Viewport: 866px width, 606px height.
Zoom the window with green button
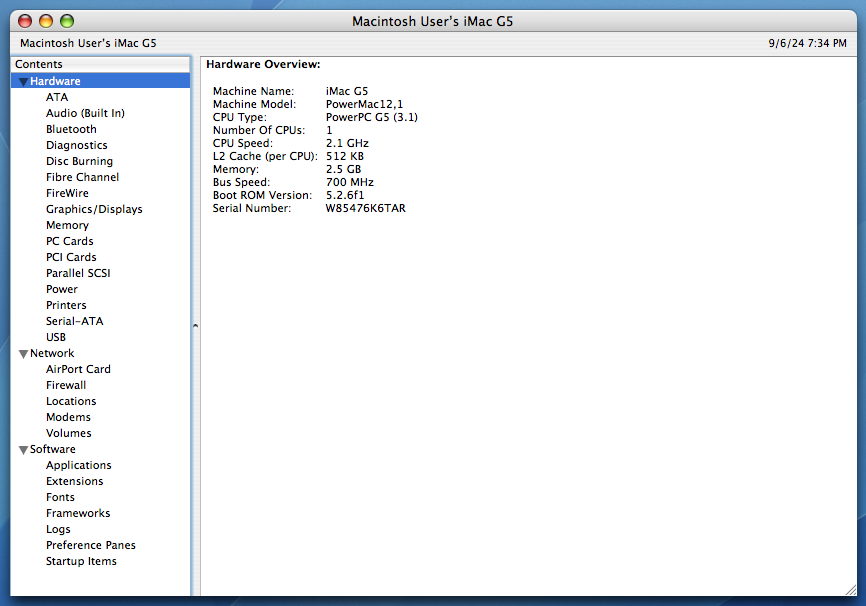[67, 21]
